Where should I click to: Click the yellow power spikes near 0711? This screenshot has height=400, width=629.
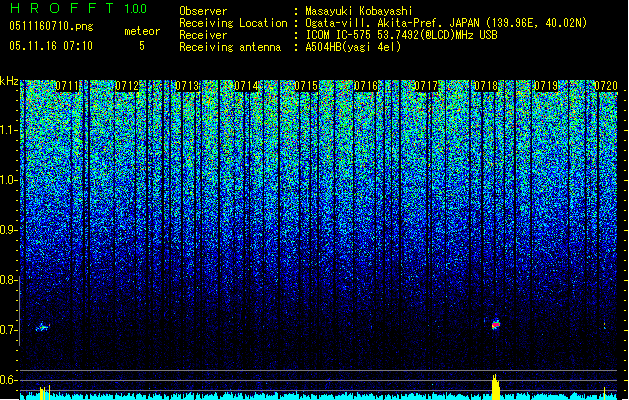45,392
